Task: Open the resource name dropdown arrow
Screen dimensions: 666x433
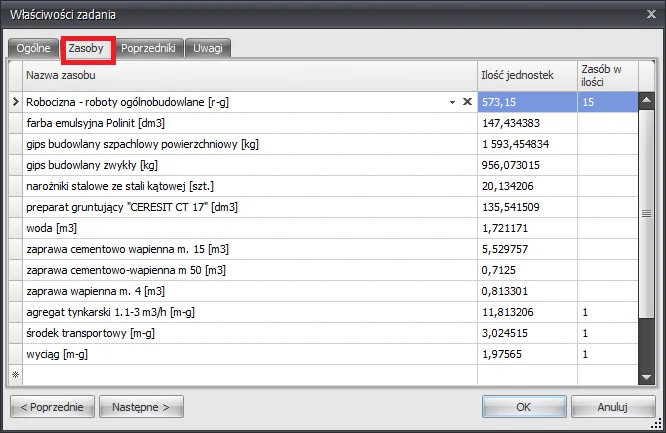Action: [452, 102]
